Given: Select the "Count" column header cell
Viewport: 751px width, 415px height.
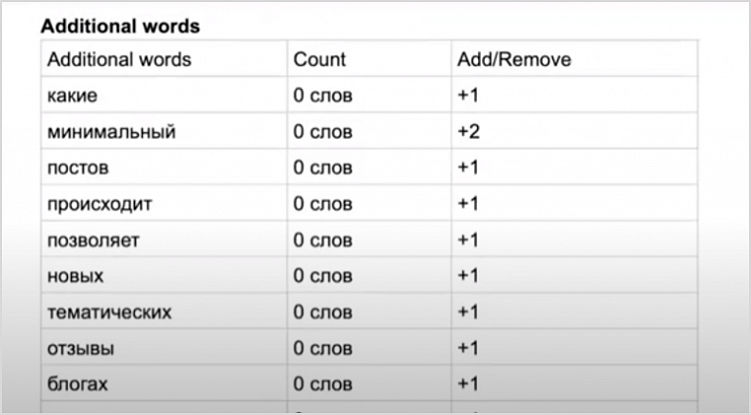Looking at the screenshot, I should [319, 59].
